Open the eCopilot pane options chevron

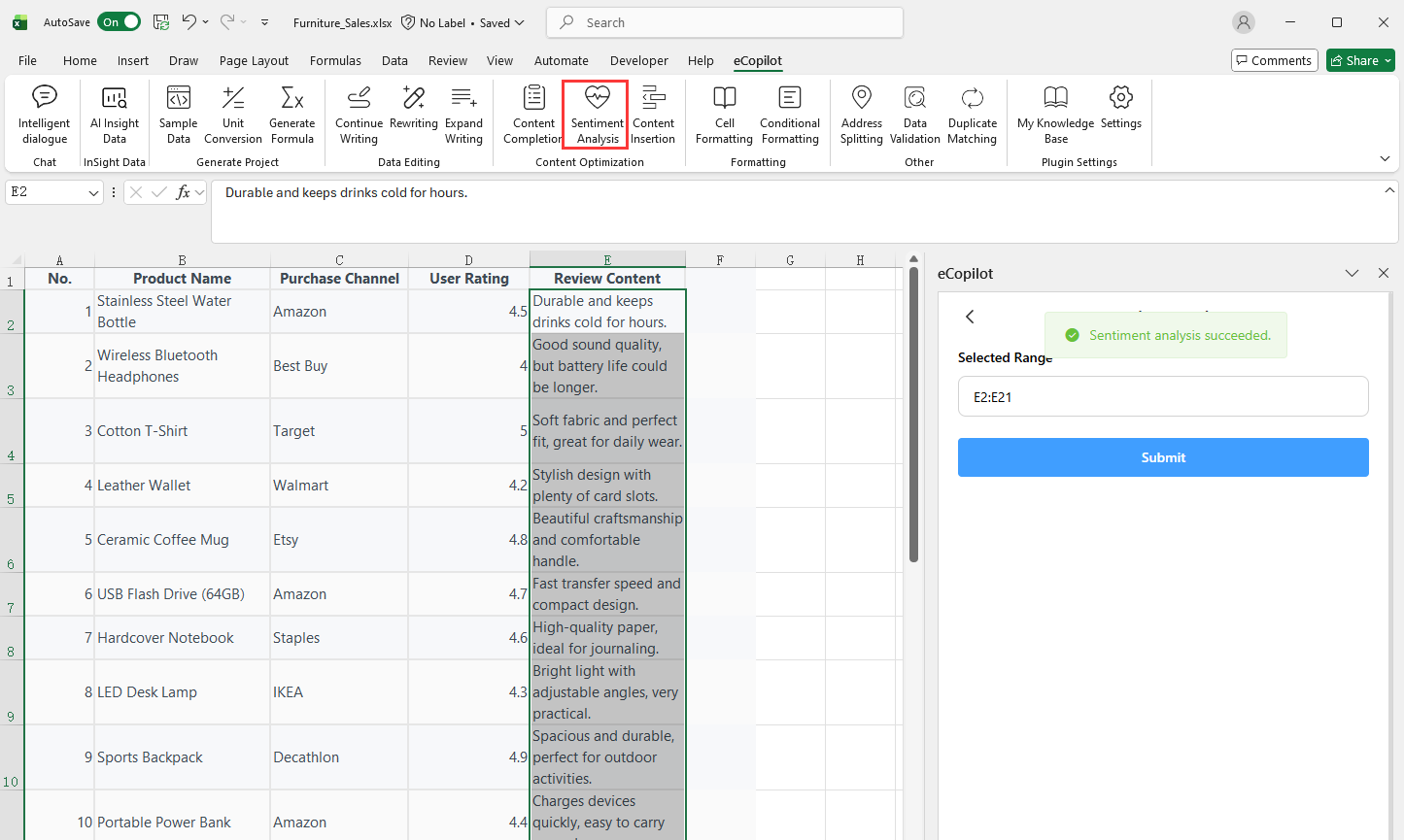pyautogui.click(x=1352, y=274)
